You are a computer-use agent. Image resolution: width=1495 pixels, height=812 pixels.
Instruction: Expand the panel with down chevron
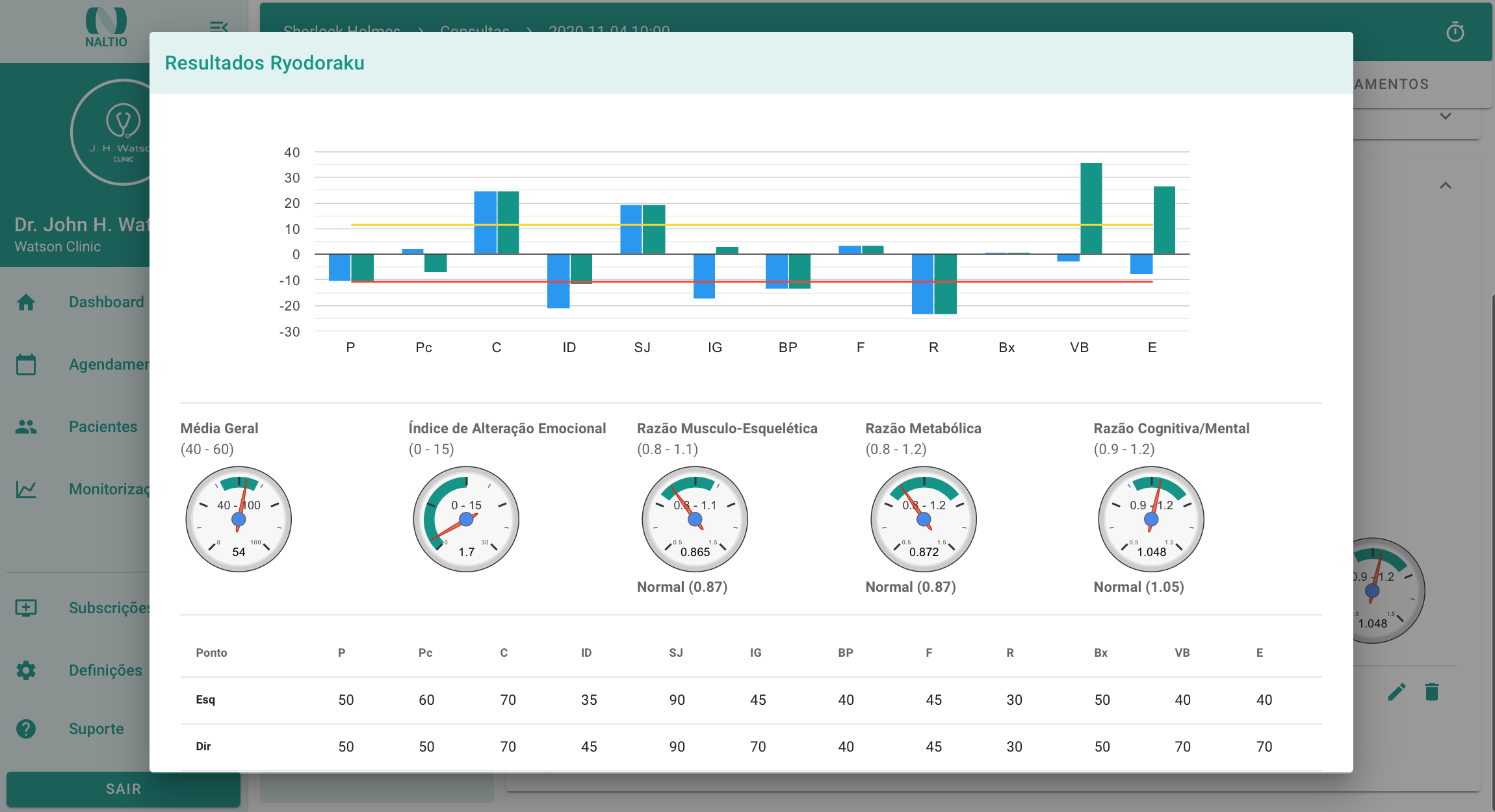pyautogui.click(x=1445, y=116)
